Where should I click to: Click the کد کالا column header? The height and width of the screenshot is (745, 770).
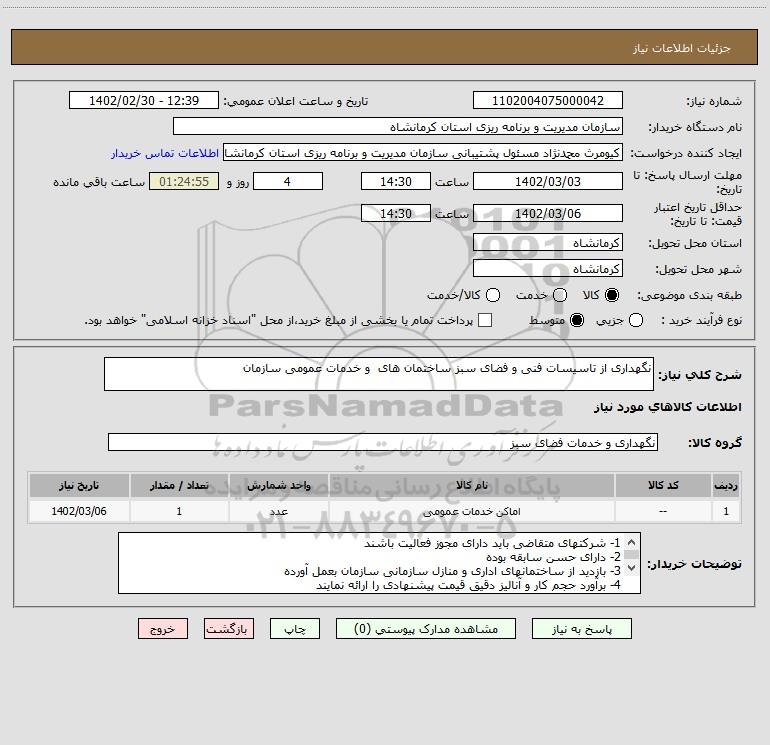(663, 485)
